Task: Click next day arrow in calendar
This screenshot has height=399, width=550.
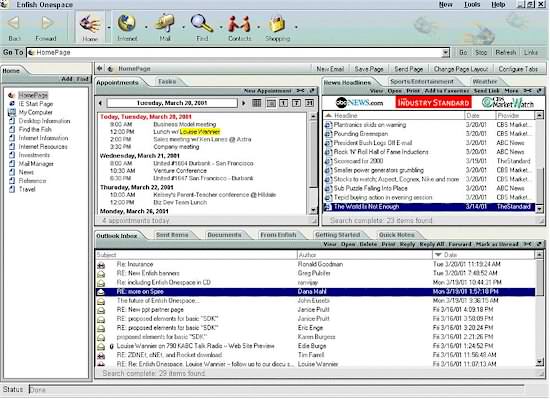Action: pyautogui.click(x=243, y=103)
